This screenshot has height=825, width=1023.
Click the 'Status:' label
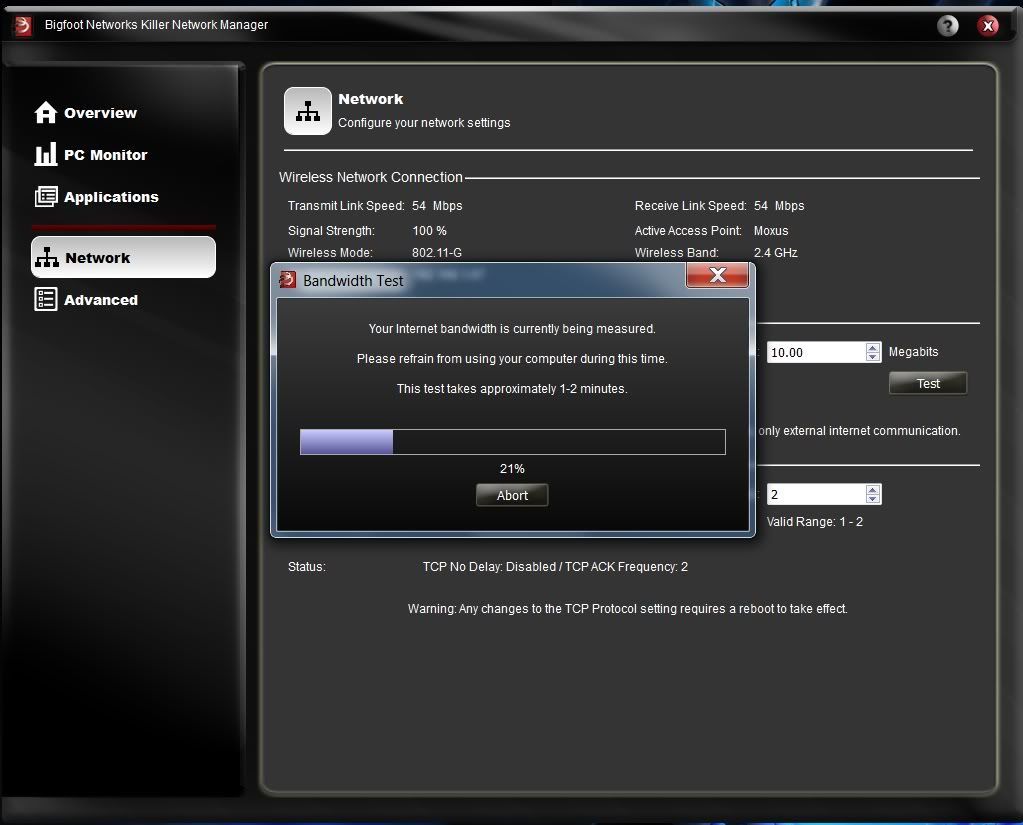pyautogui.click(x=307, y=567)
